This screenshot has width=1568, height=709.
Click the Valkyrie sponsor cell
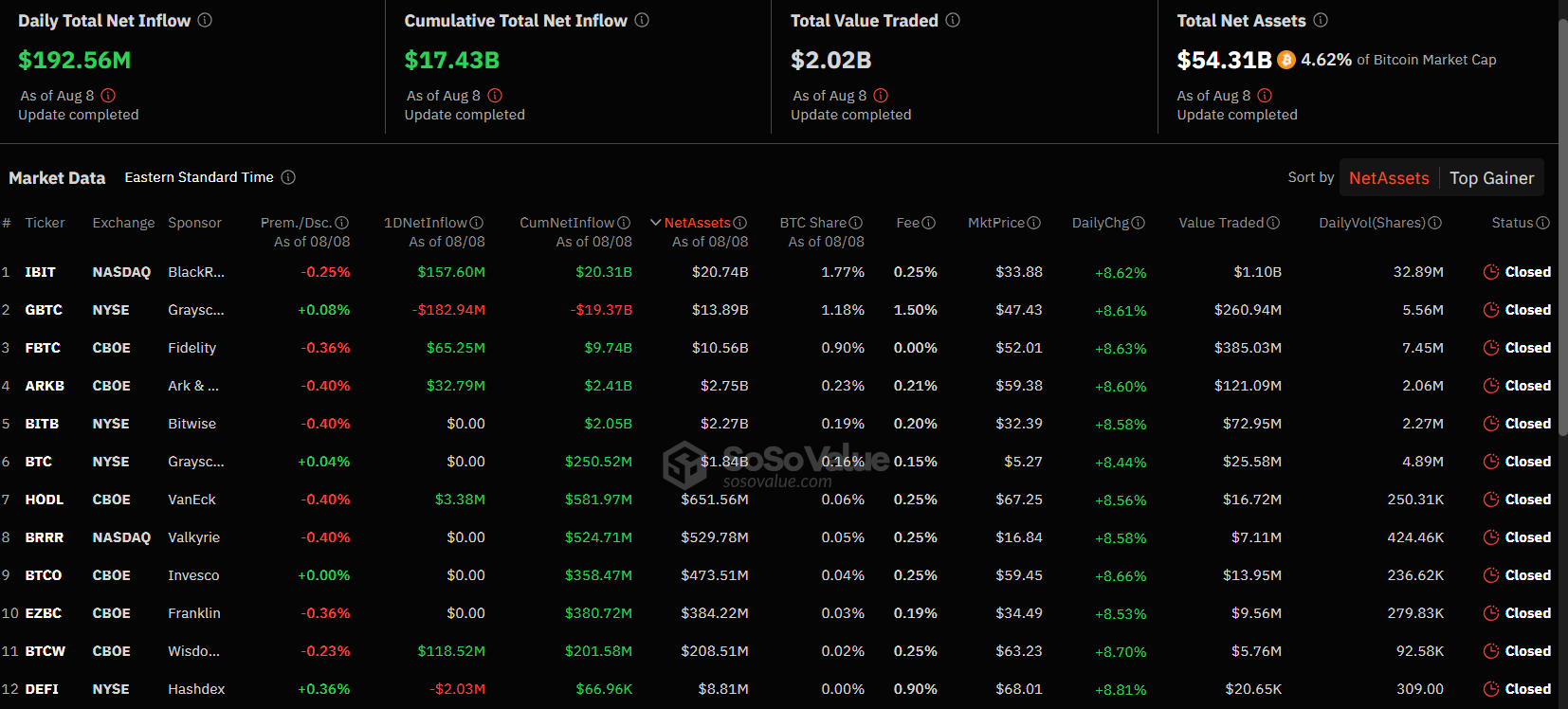(x=194, y=537)
